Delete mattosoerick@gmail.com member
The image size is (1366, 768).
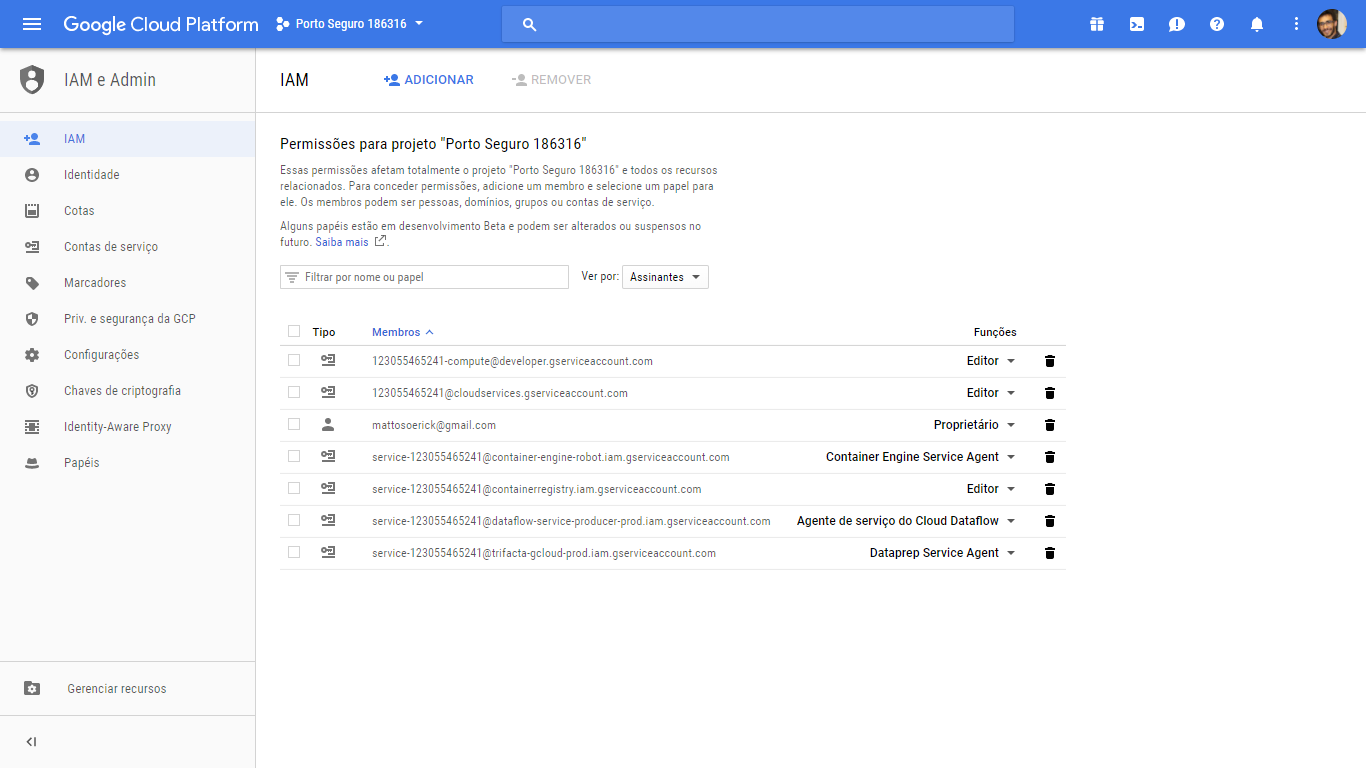click(1050, 425)
